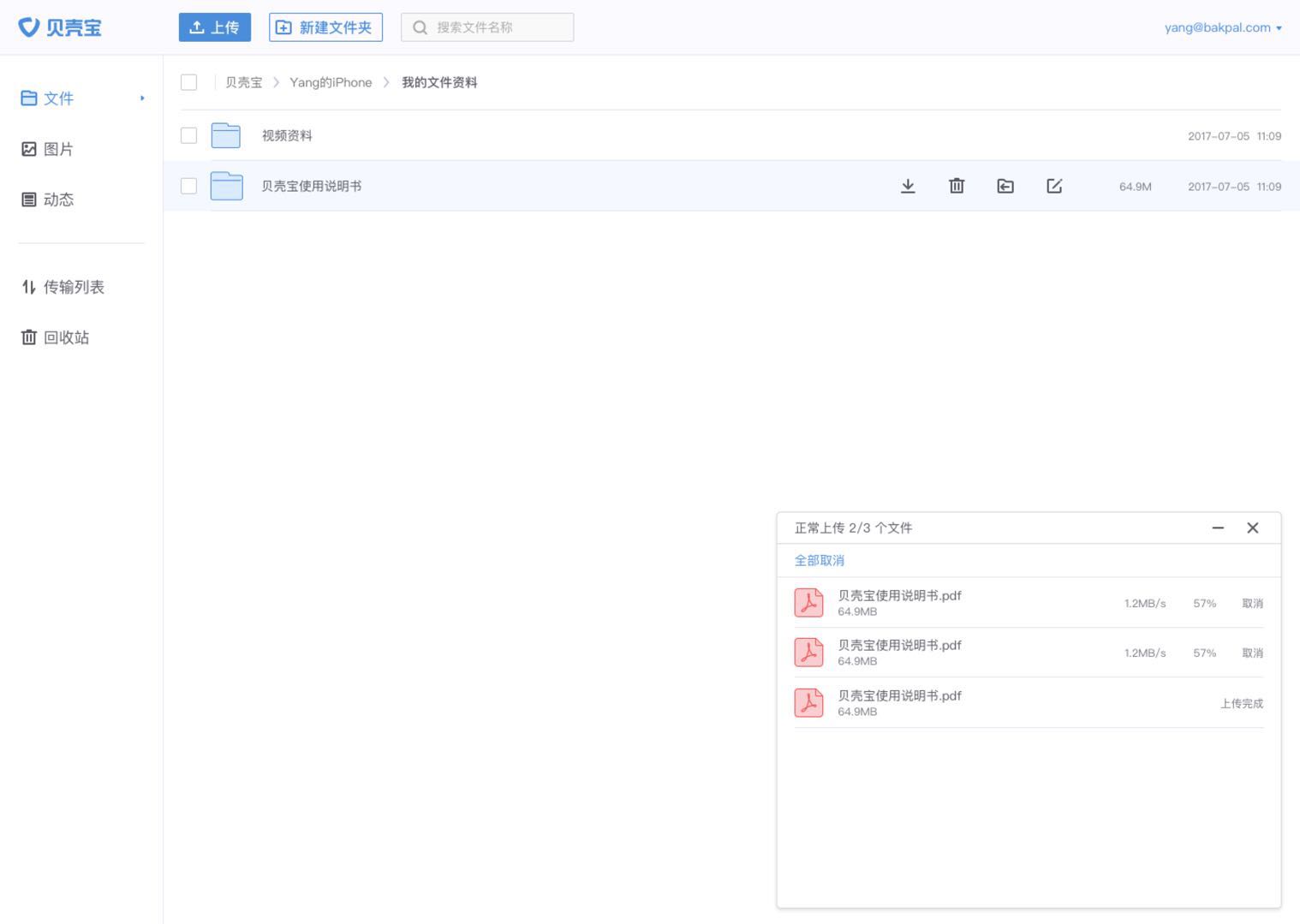This screenshot has width=1300, height=924.
Task: Go to 贝壳宝 breadcrumb root
Action: (x=244, y=82)
